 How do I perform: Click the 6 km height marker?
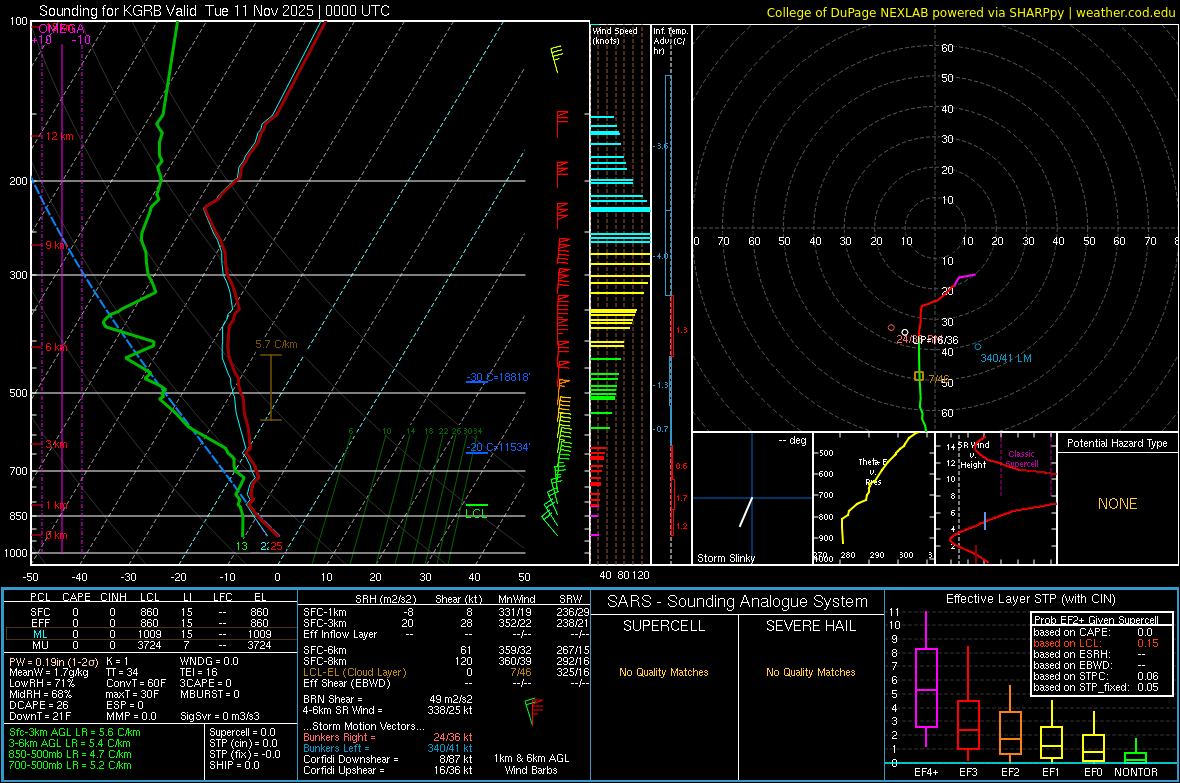56,347
